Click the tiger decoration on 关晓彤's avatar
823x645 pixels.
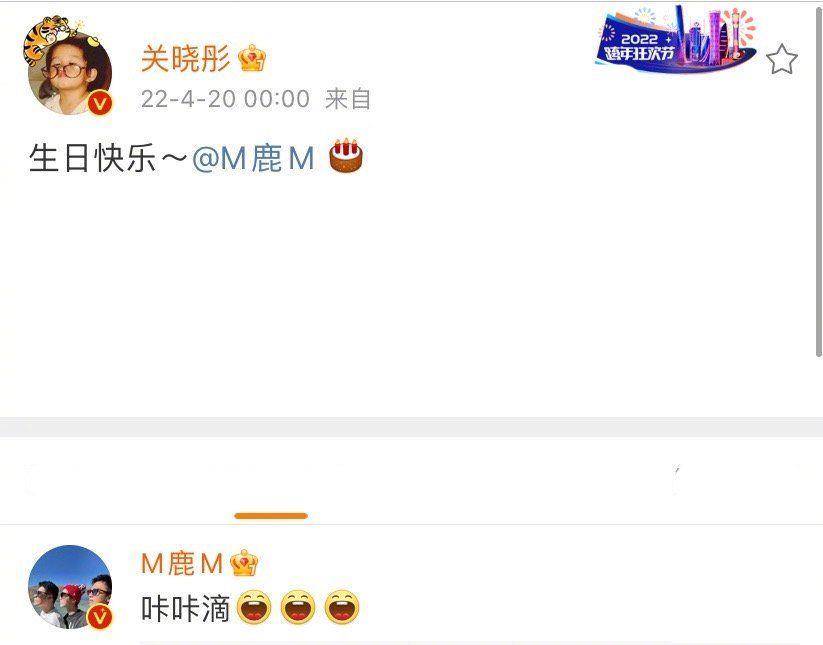(49, 39)
